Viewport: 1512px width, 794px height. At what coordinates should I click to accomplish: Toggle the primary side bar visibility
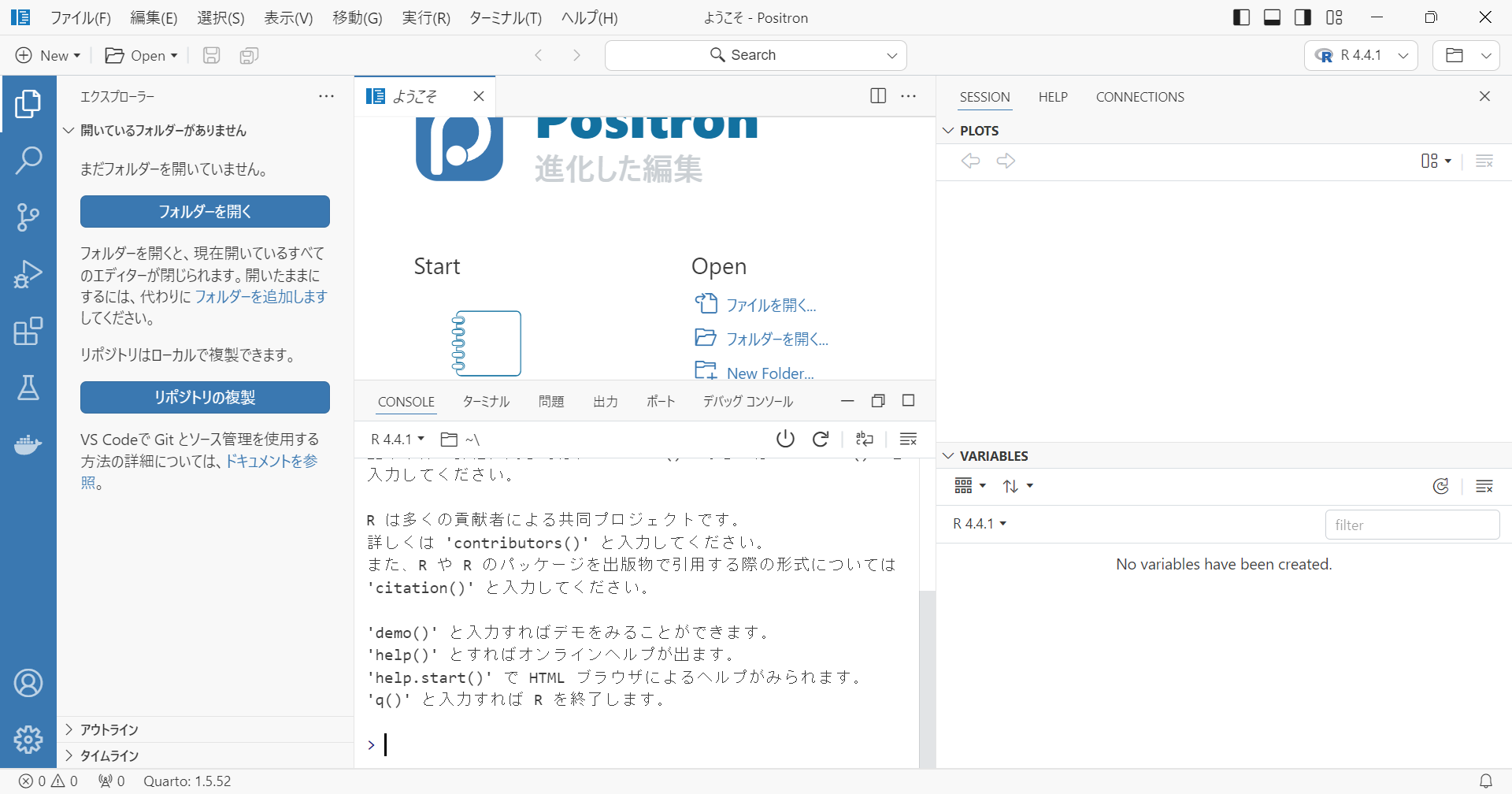click(x=1241, y=17)
